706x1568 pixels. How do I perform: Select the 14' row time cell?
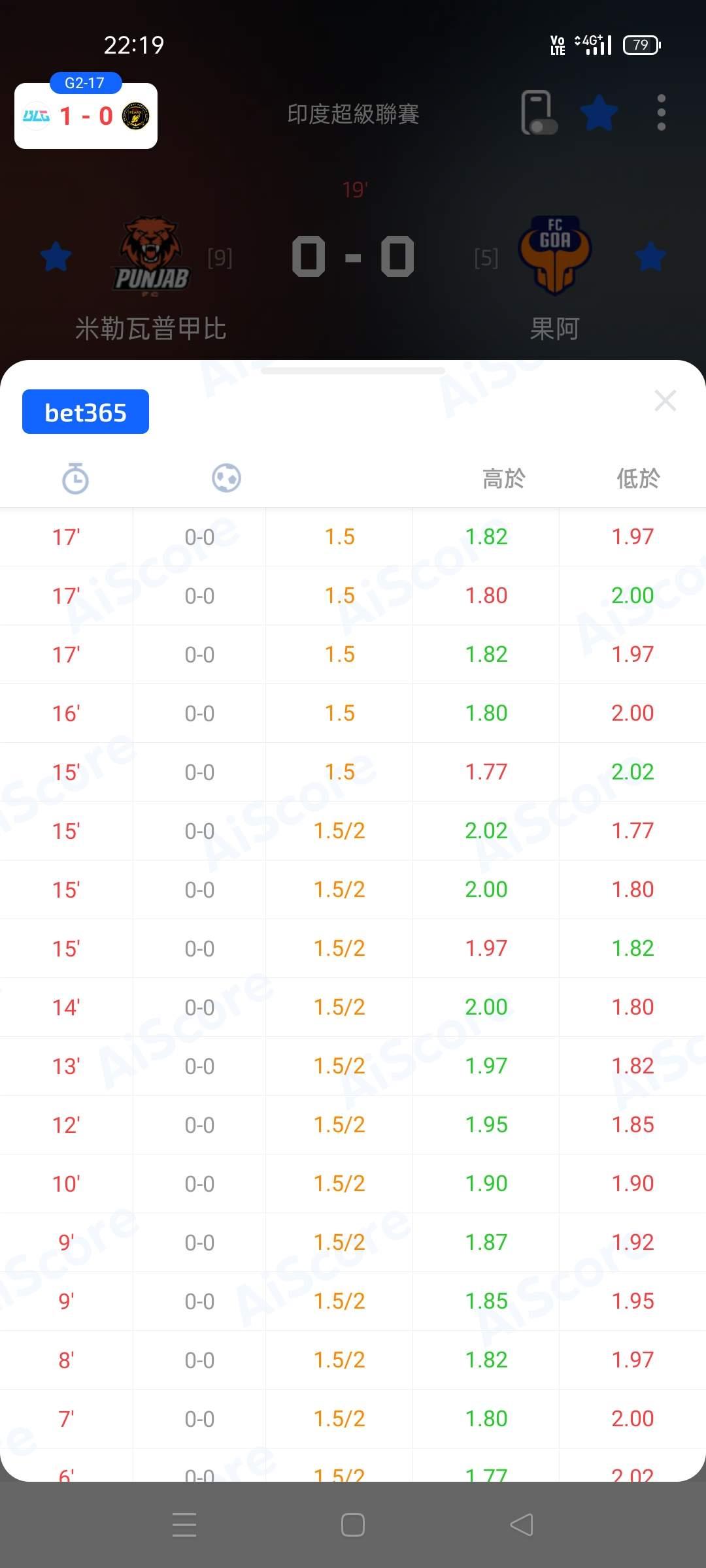click(66, 1007)
